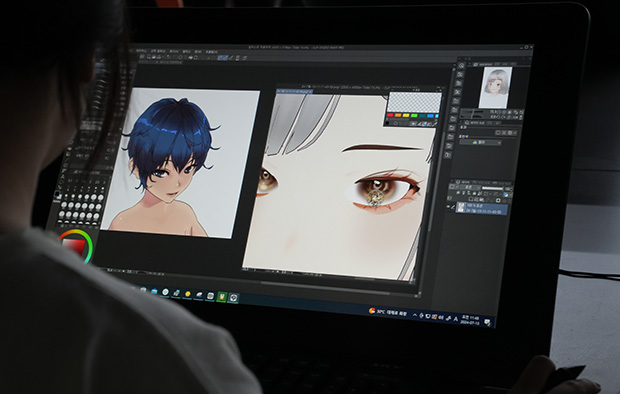Open the Clip Studio Paint taskbar icon
The width and height of the screenshot is (620, 394).
tap(233, 298)
